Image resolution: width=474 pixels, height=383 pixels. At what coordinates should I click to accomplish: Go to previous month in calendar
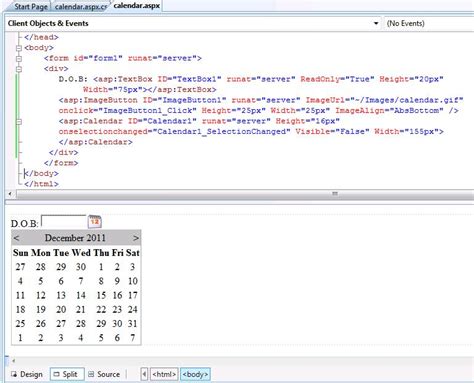[x=17, y=238]
